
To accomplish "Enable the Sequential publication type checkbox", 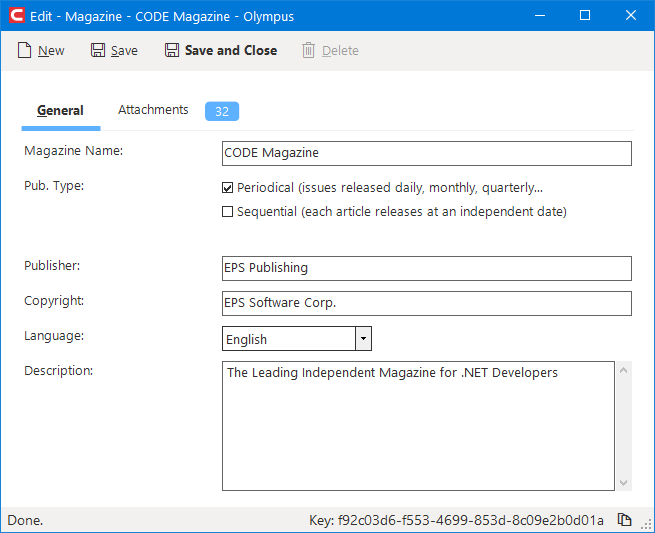I will 227,212.
